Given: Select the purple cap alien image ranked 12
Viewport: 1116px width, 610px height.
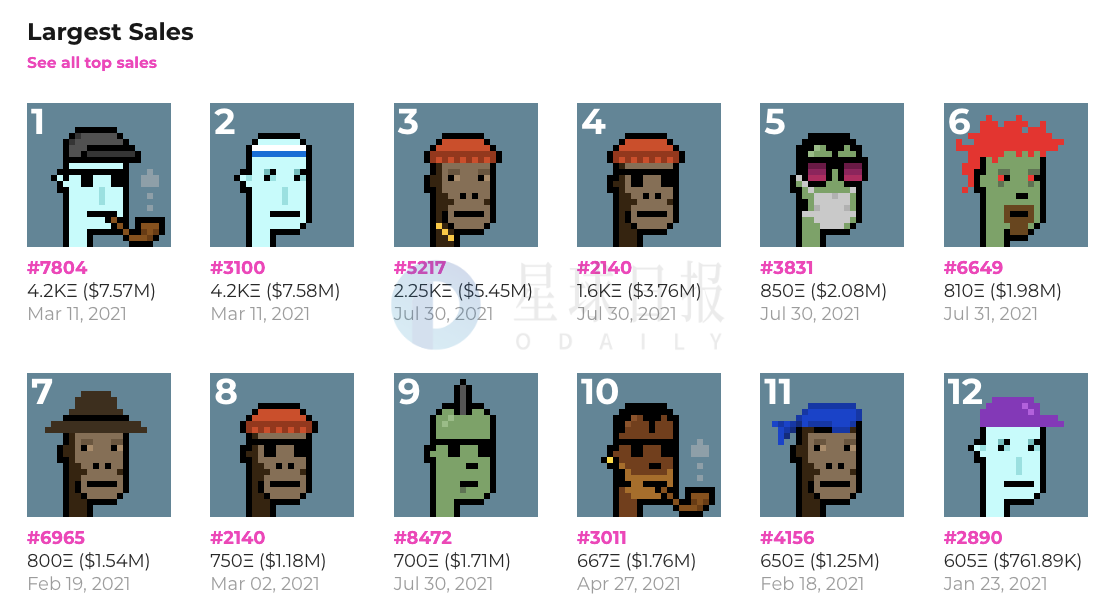Looking at the screenshot, I should [x=1016, y=445].
